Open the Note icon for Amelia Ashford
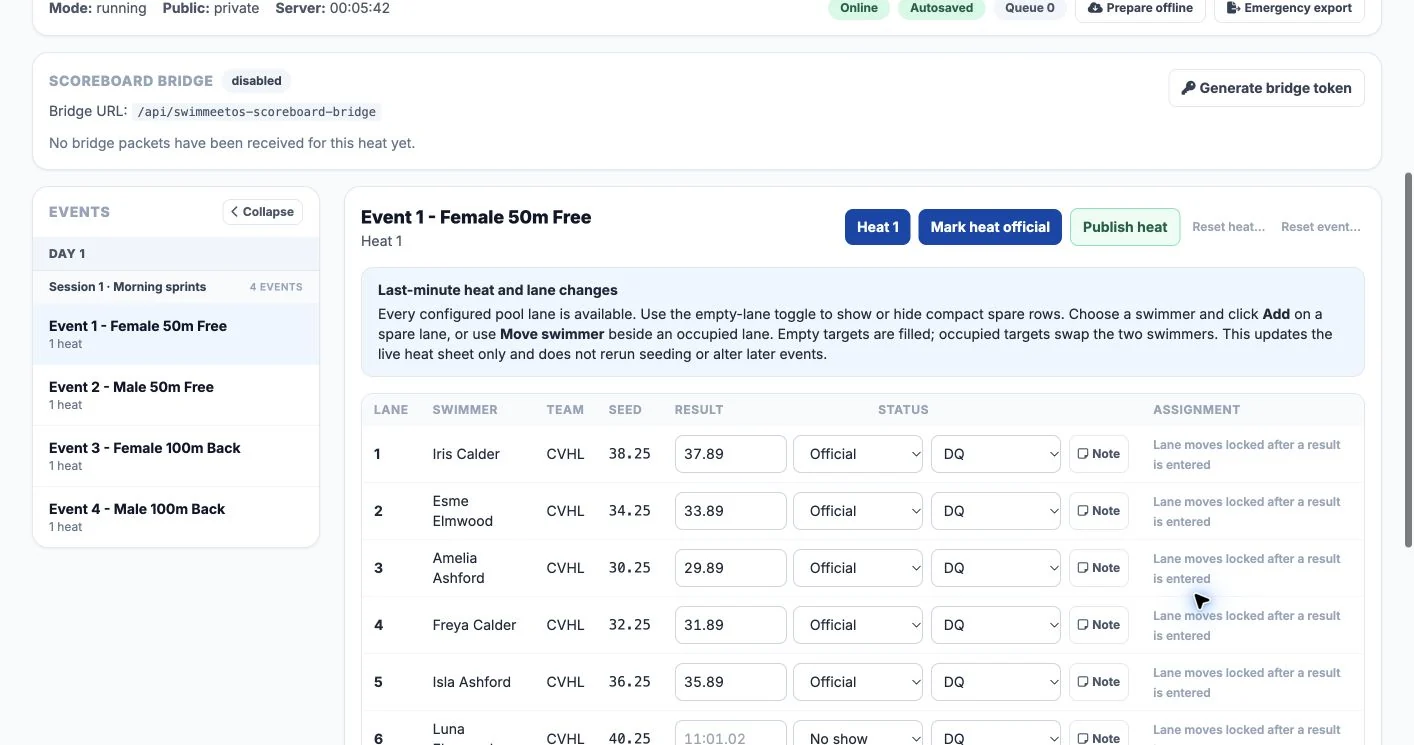1414x745 pixels. [x=1082, y=568]
